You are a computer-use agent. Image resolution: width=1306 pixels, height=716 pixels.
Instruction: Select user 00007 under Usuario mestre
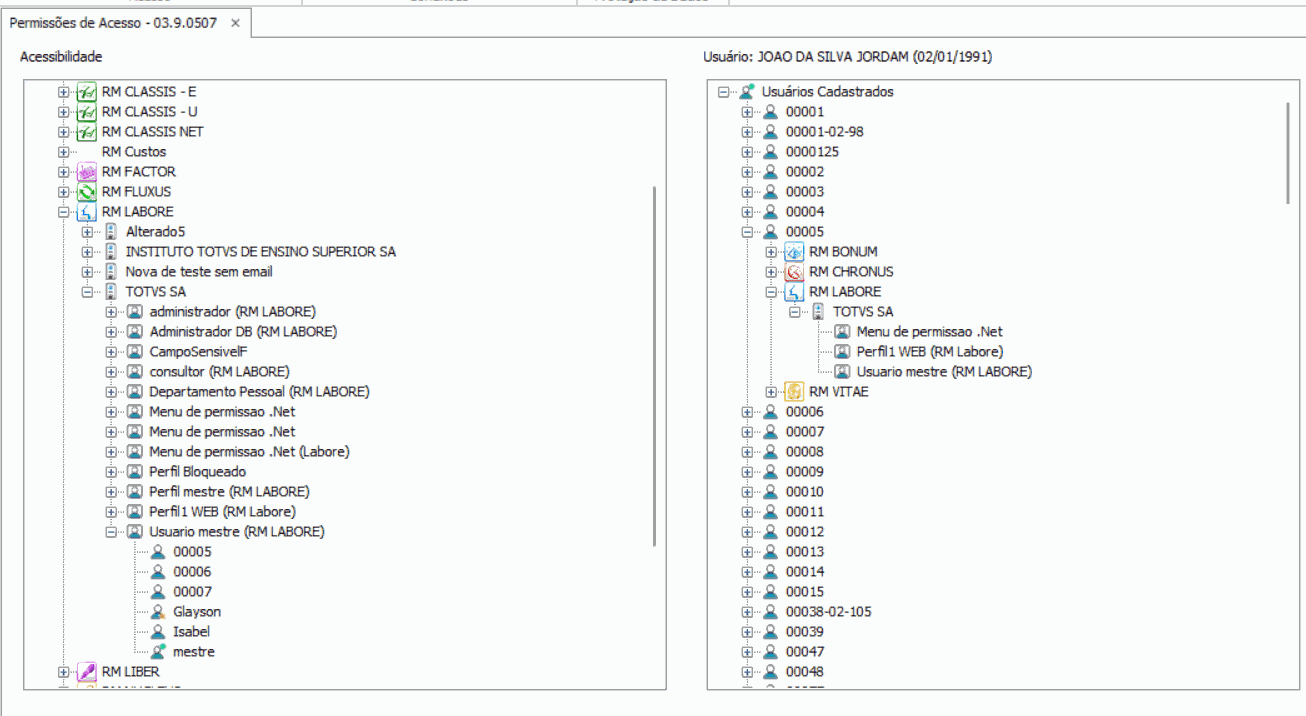coord(192,592)
